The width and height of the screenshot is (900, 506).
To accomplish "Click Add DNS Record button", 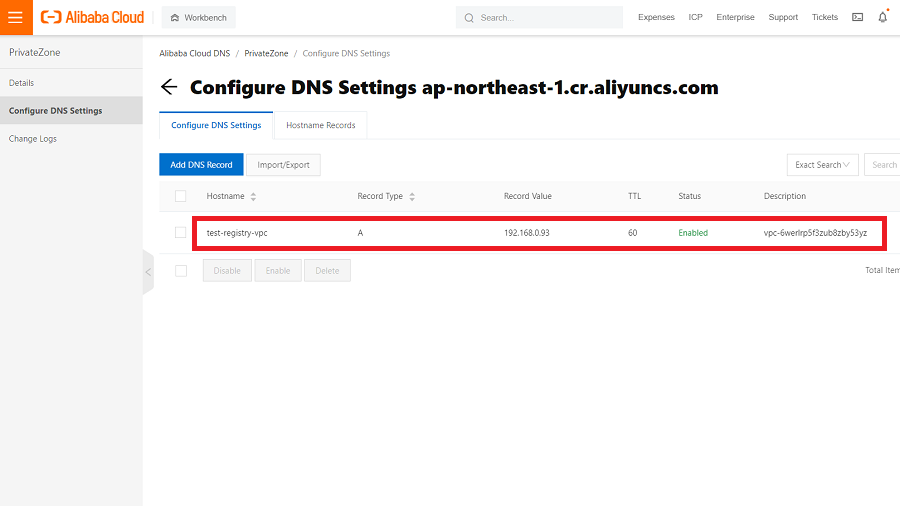I will 201,165.
